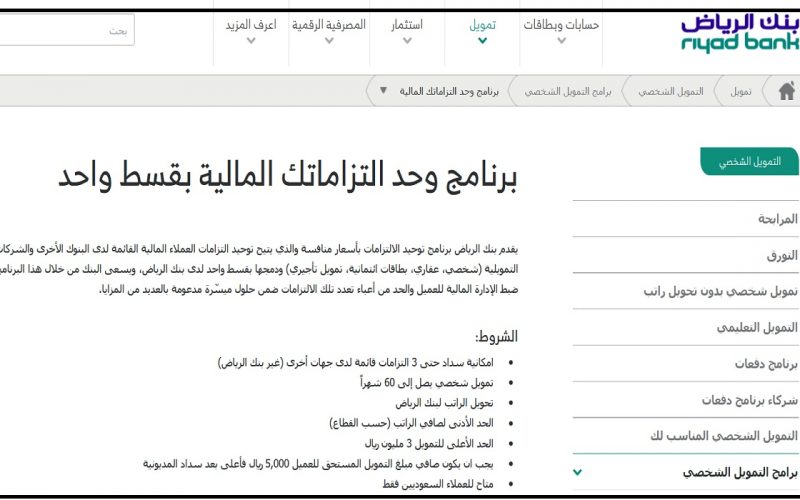Click the الشروط: heading
Image resolution: width=800 pixels, height=500 pixels.
pos(496,336)
